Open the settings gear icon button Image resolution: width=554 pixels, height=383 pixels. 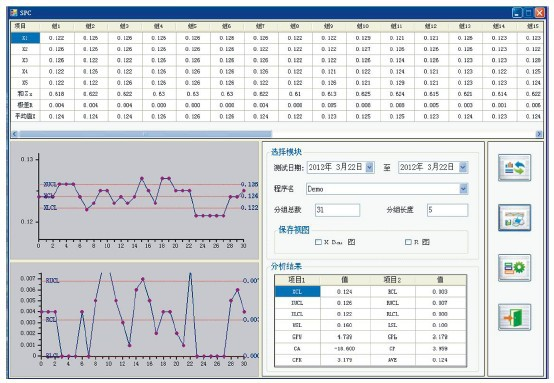coord(514,267)
